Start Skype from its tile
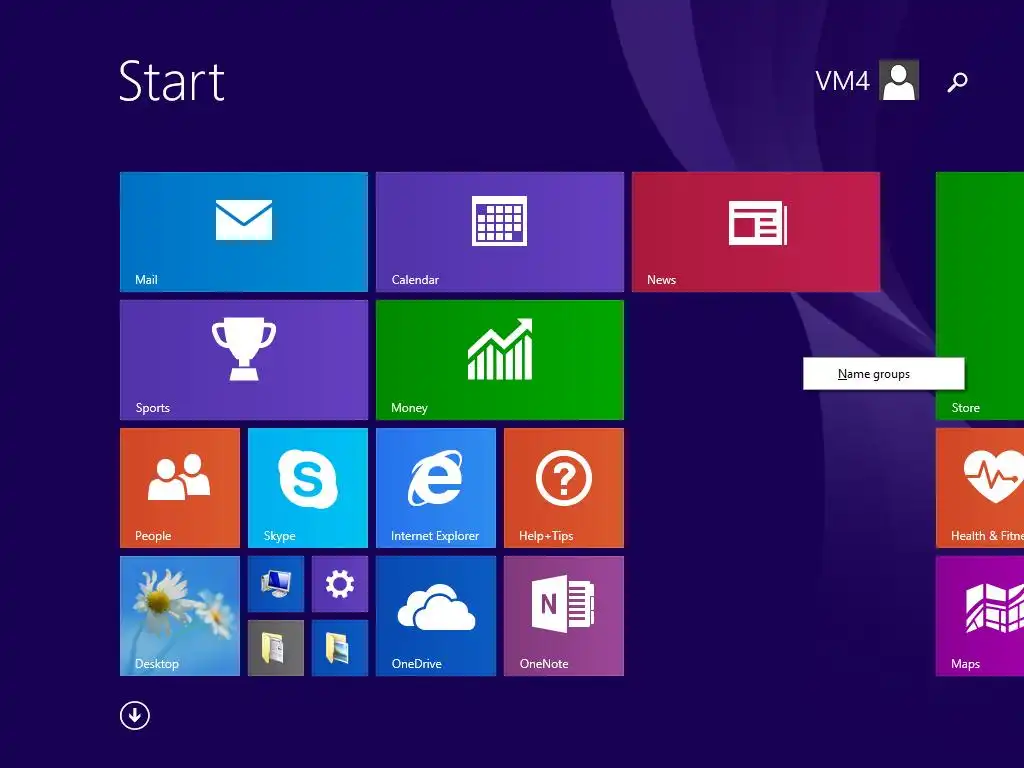The image size is (1024, 768). [308, 488]
